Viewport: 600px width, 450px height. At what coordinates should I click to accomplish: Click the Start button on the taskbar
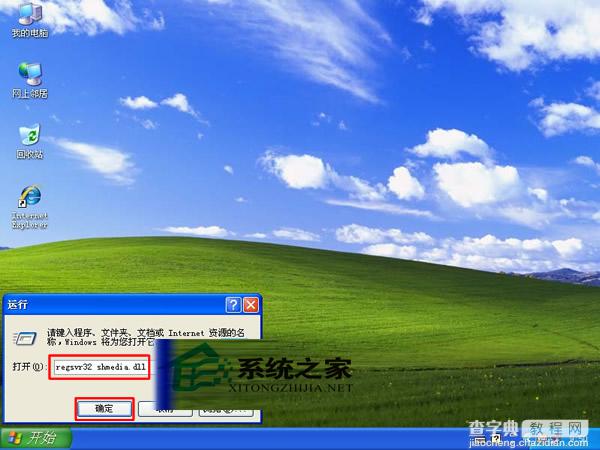(x=36, y=438)
